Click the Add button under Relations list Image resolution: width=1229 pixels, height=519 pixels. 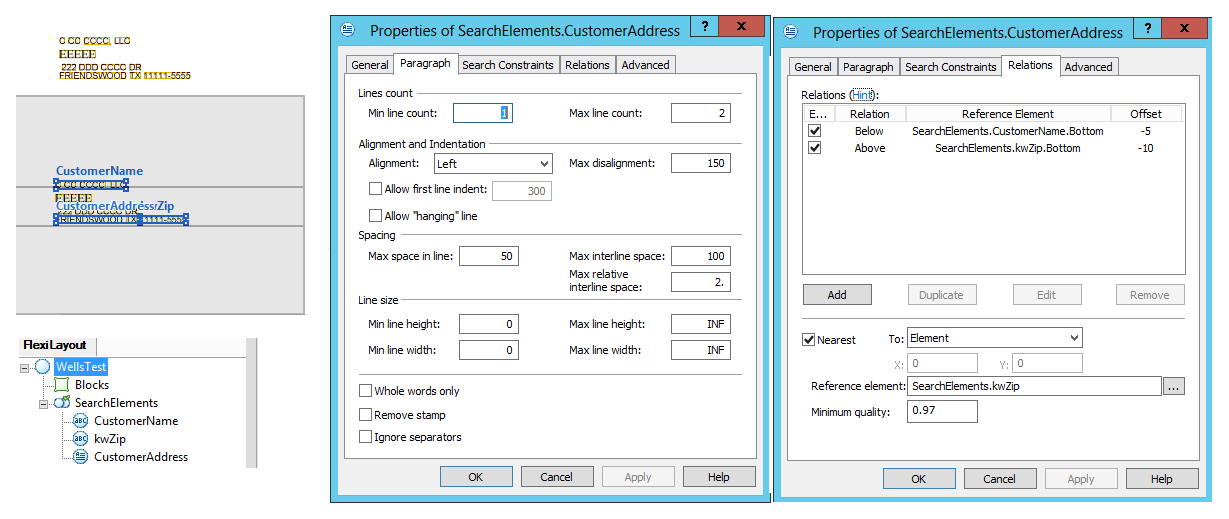click(x=837, y=295)
